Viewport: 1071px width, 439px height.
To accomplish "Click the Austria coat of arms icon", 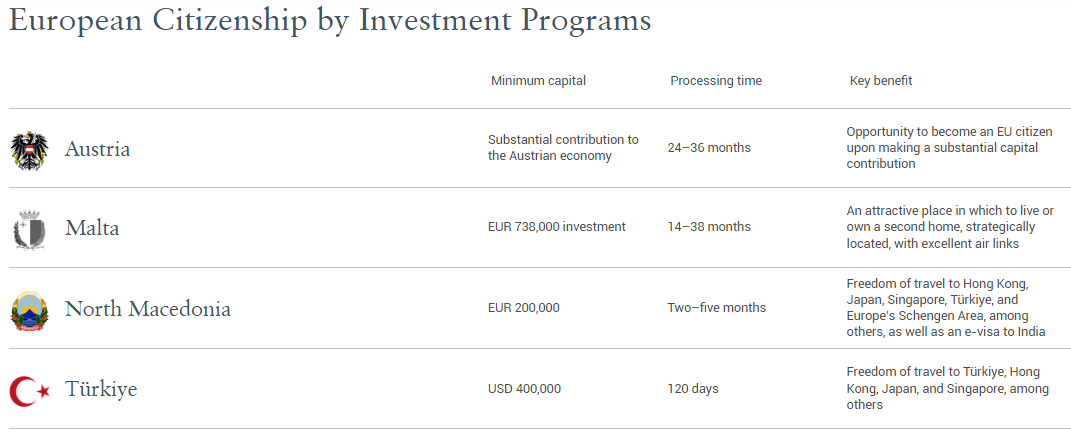I will (x=29, y=151).
